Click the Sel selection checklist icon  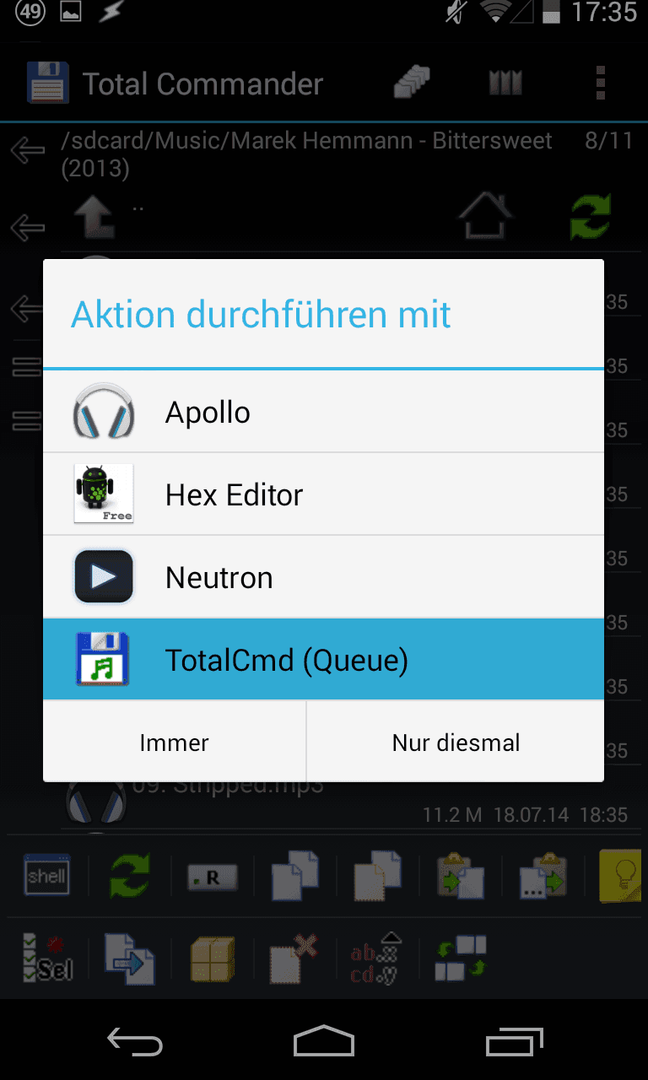(46, 957)
